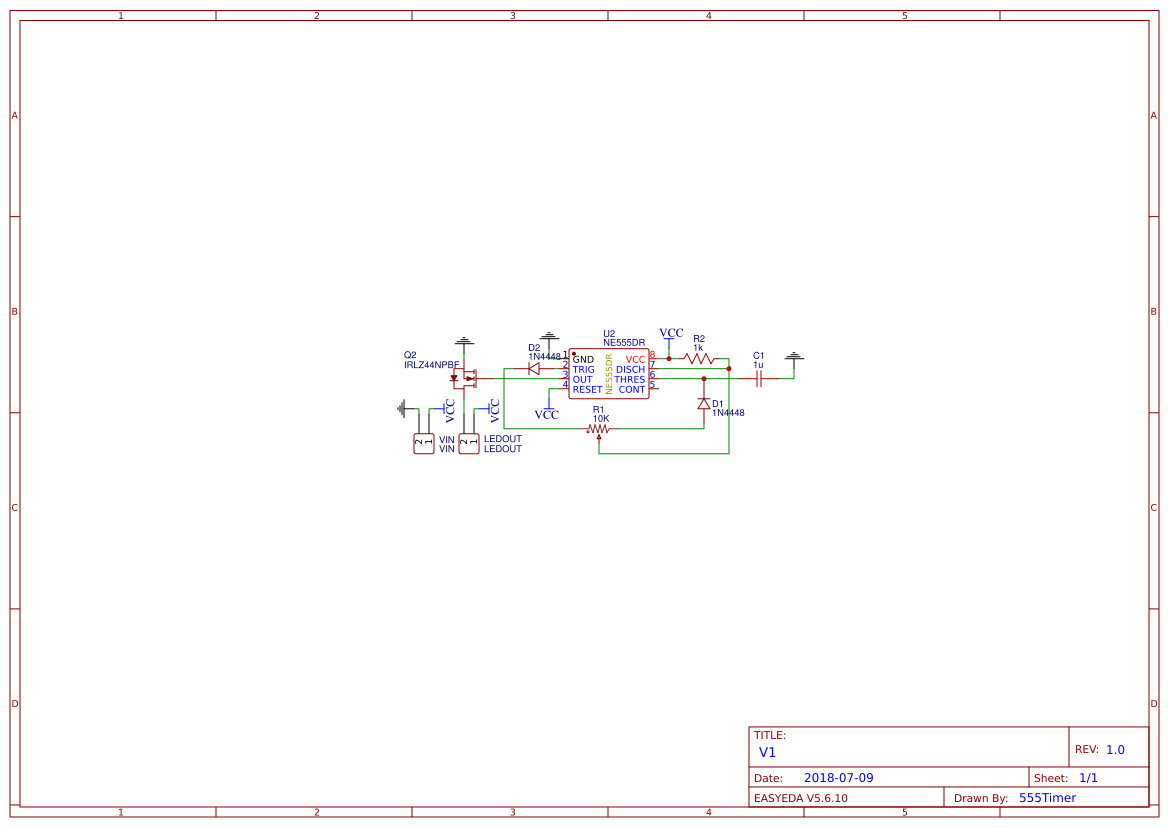Select the diode D1 1N4448 symbol

703,405
